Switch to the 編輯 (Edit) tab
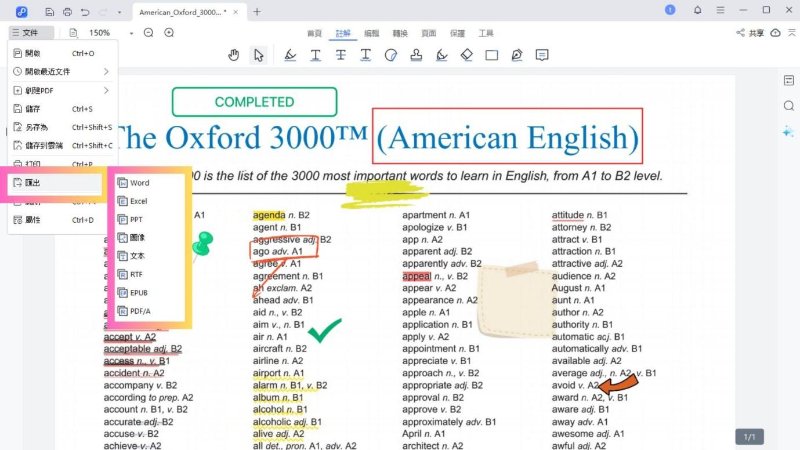Image resolution: width=800 pixels, height=450 pixels. [371, 33]
